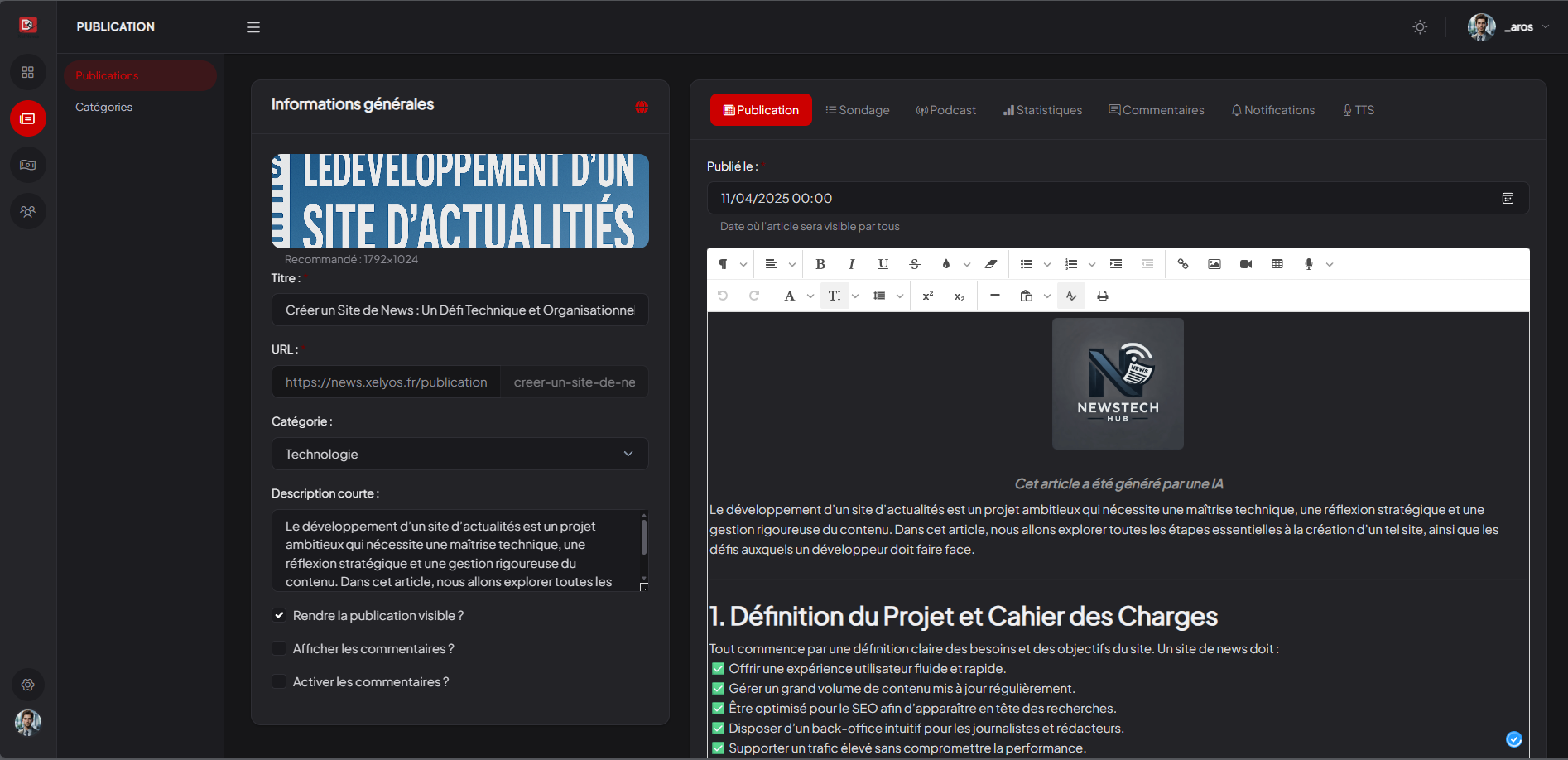The width and height of the screenshot is (1568, 760).
Task: Open the user account menu next to _aros
Action: coord(1545,27)
